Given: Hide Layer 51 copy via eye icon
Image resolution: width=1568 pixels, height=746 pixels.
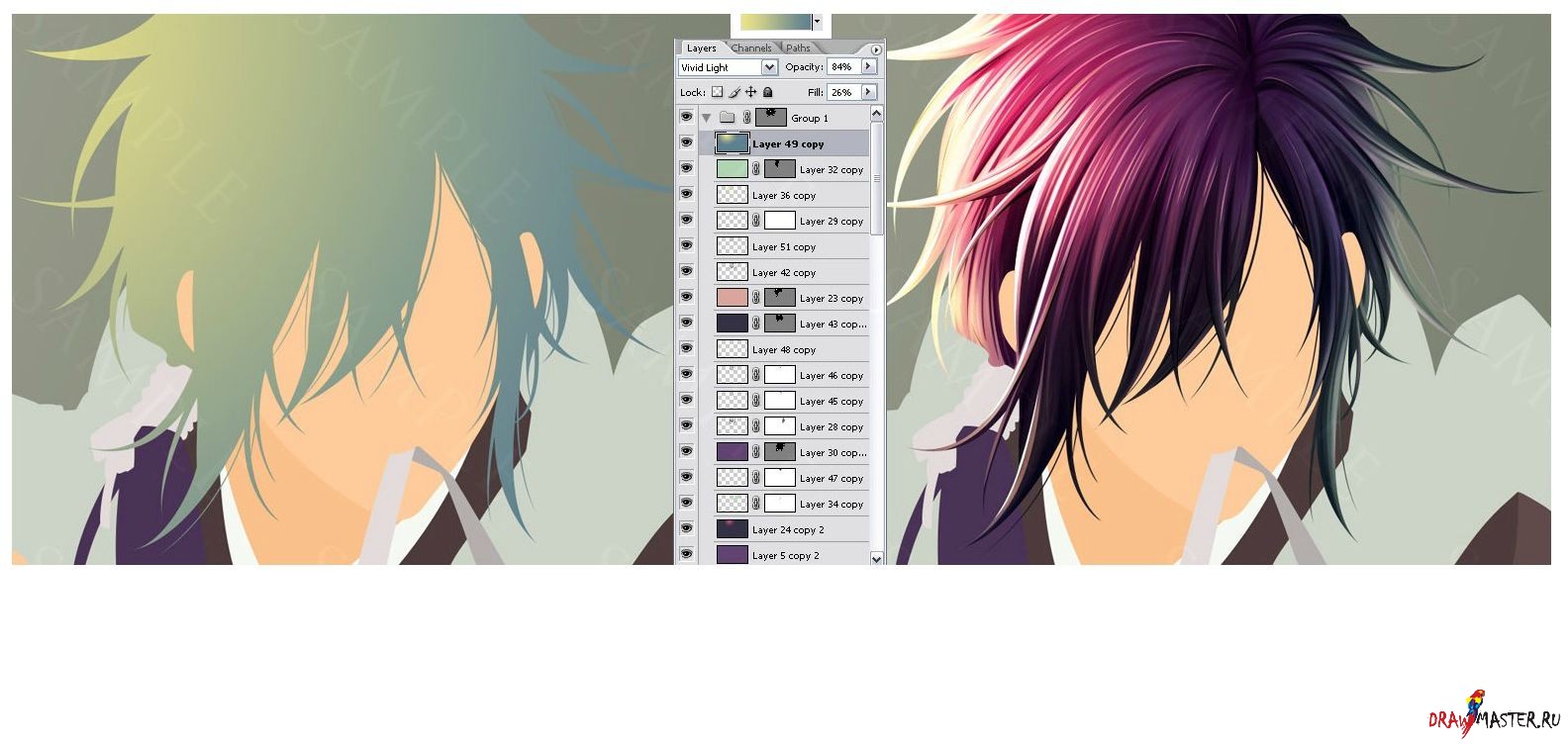Looking at the screenshot, I should (687, 245).
